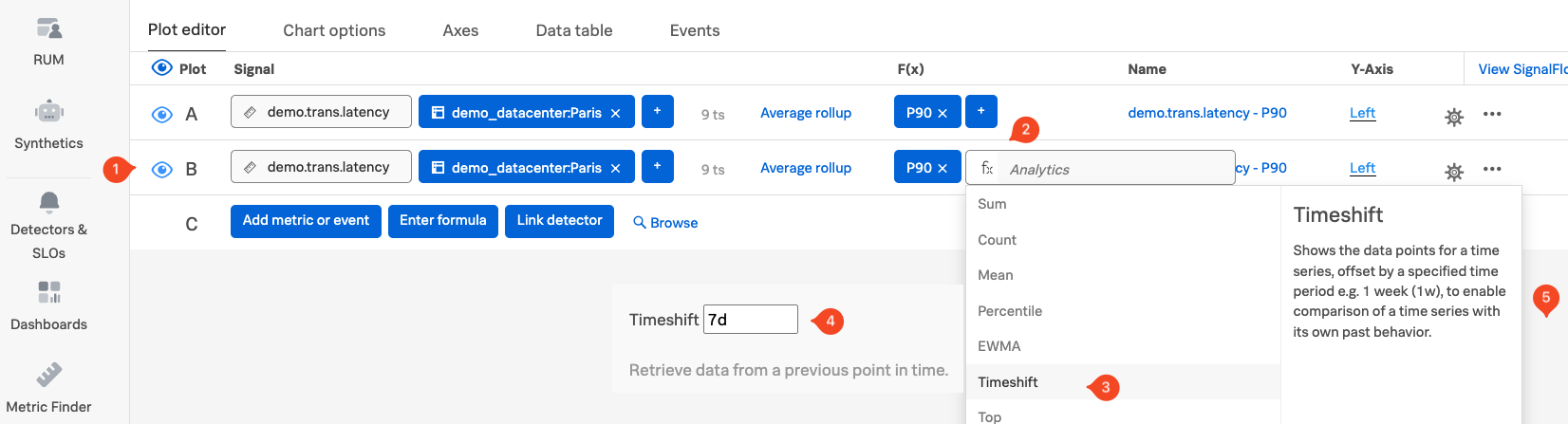Toggle visibility of plot A
The height and width of the screenshot is (424, 1568).
point(162,115)
